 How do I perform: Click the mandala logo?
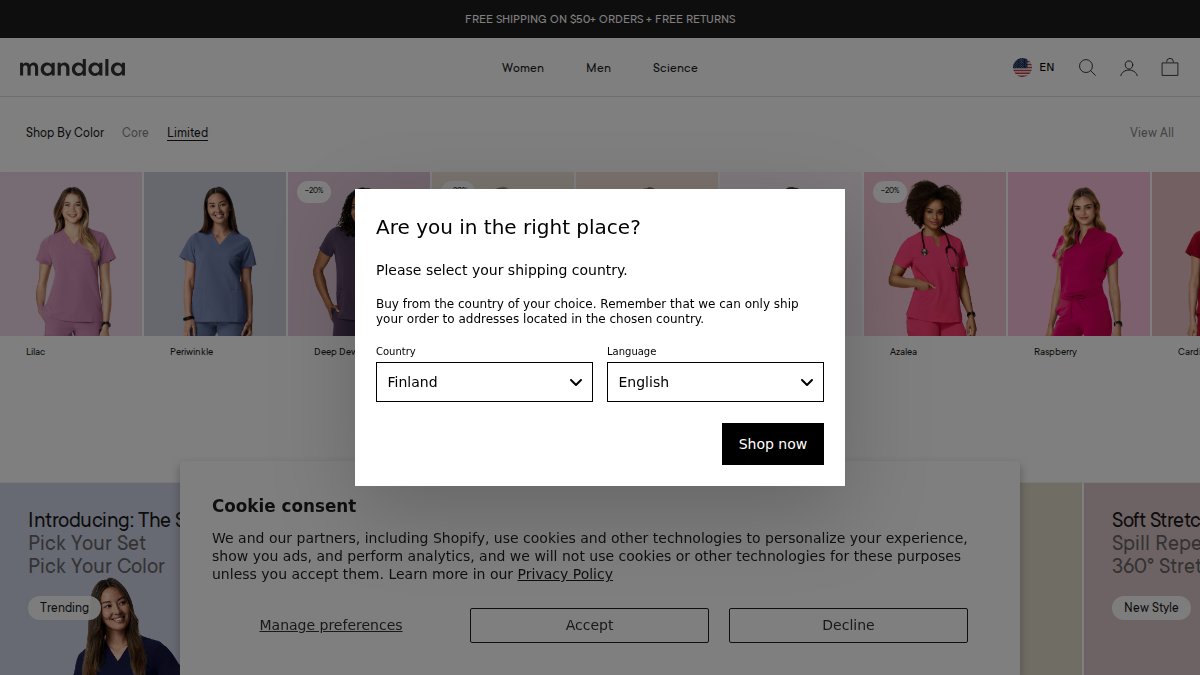[x=72, y=68]
